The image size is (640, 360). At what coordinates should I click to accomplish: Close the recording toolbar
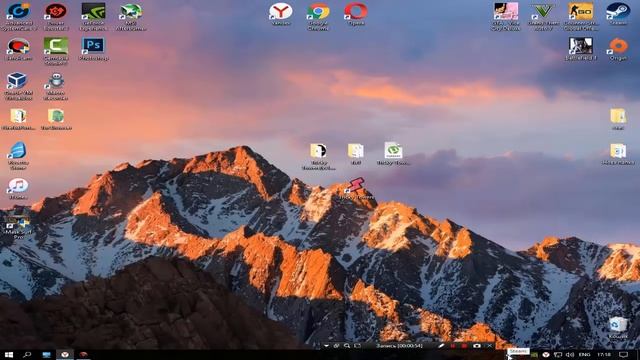(x=490, y=346)
